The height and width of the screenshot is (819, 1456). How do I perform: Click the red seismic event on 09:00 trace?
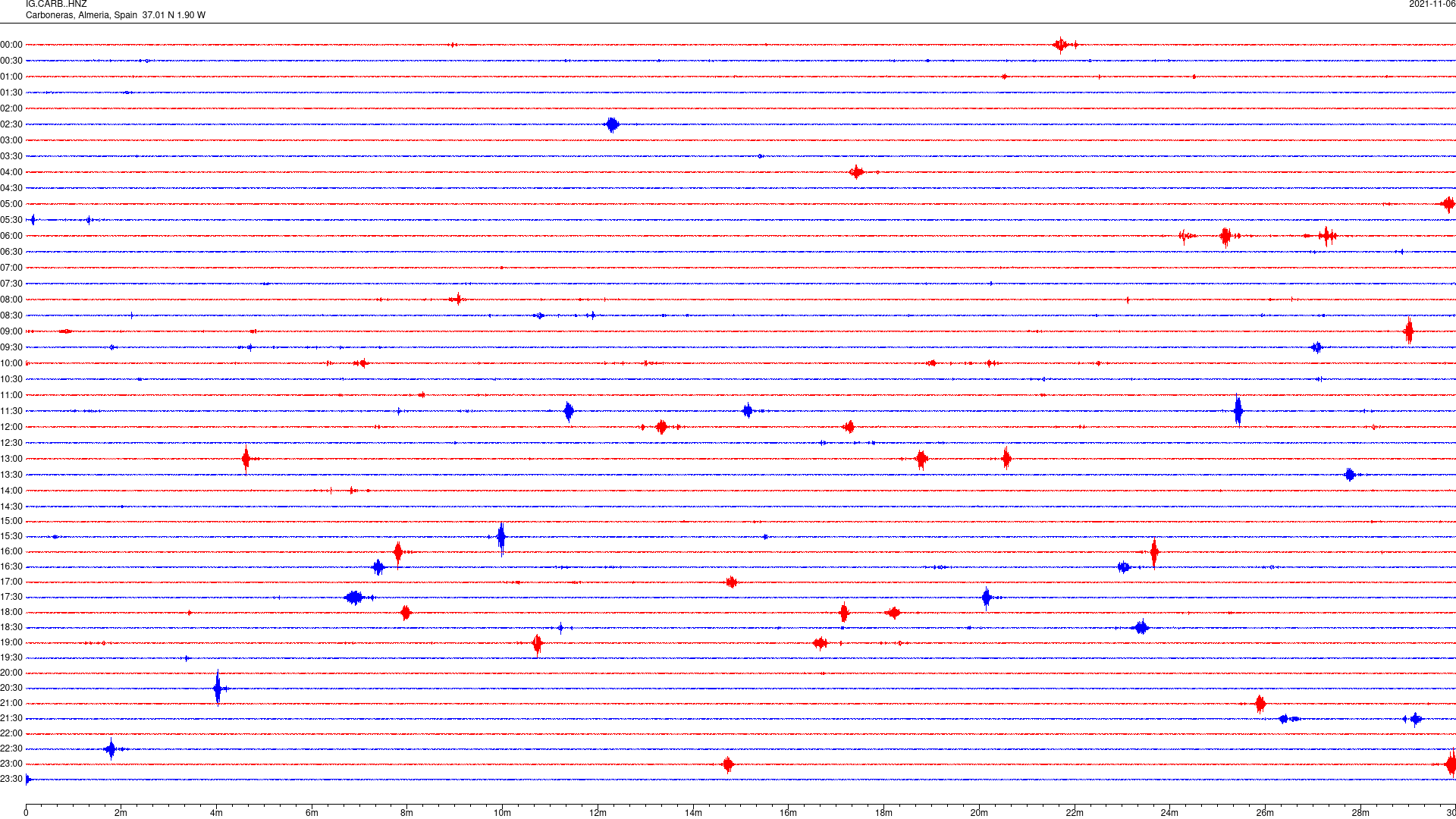point(1409,331)
